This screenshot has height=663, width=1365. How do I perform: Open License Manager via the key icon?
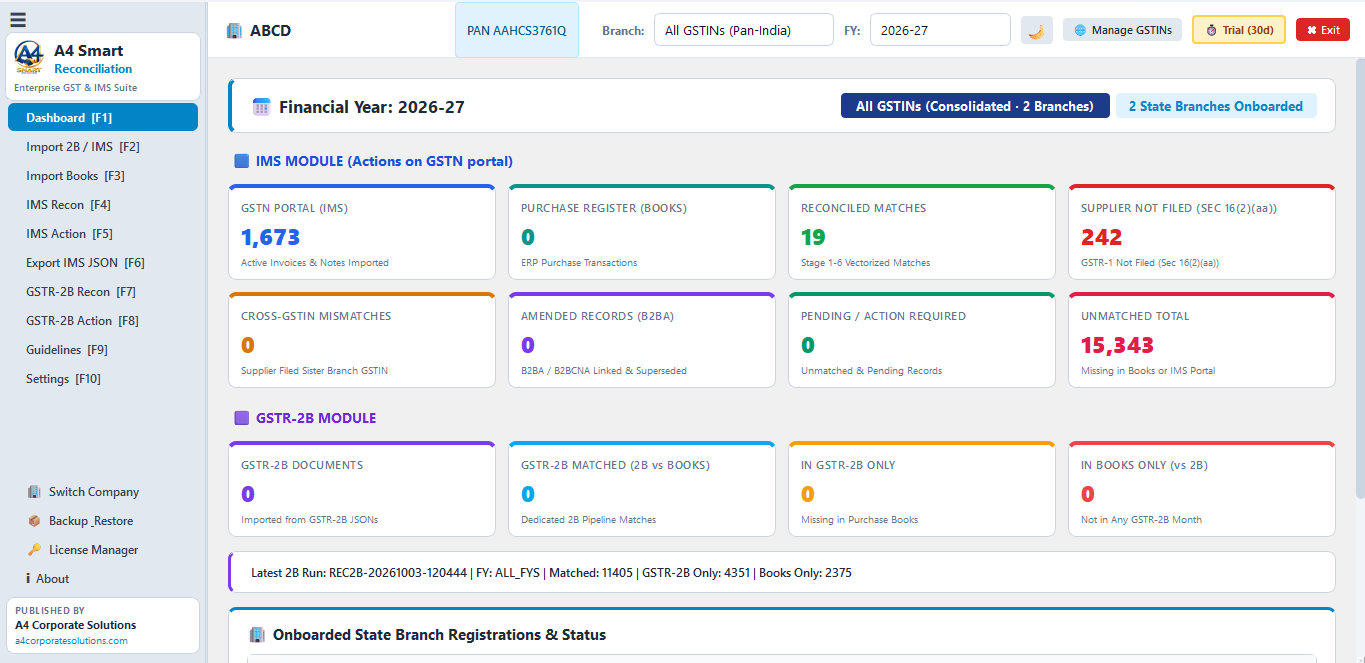click(x=34, y=550)
